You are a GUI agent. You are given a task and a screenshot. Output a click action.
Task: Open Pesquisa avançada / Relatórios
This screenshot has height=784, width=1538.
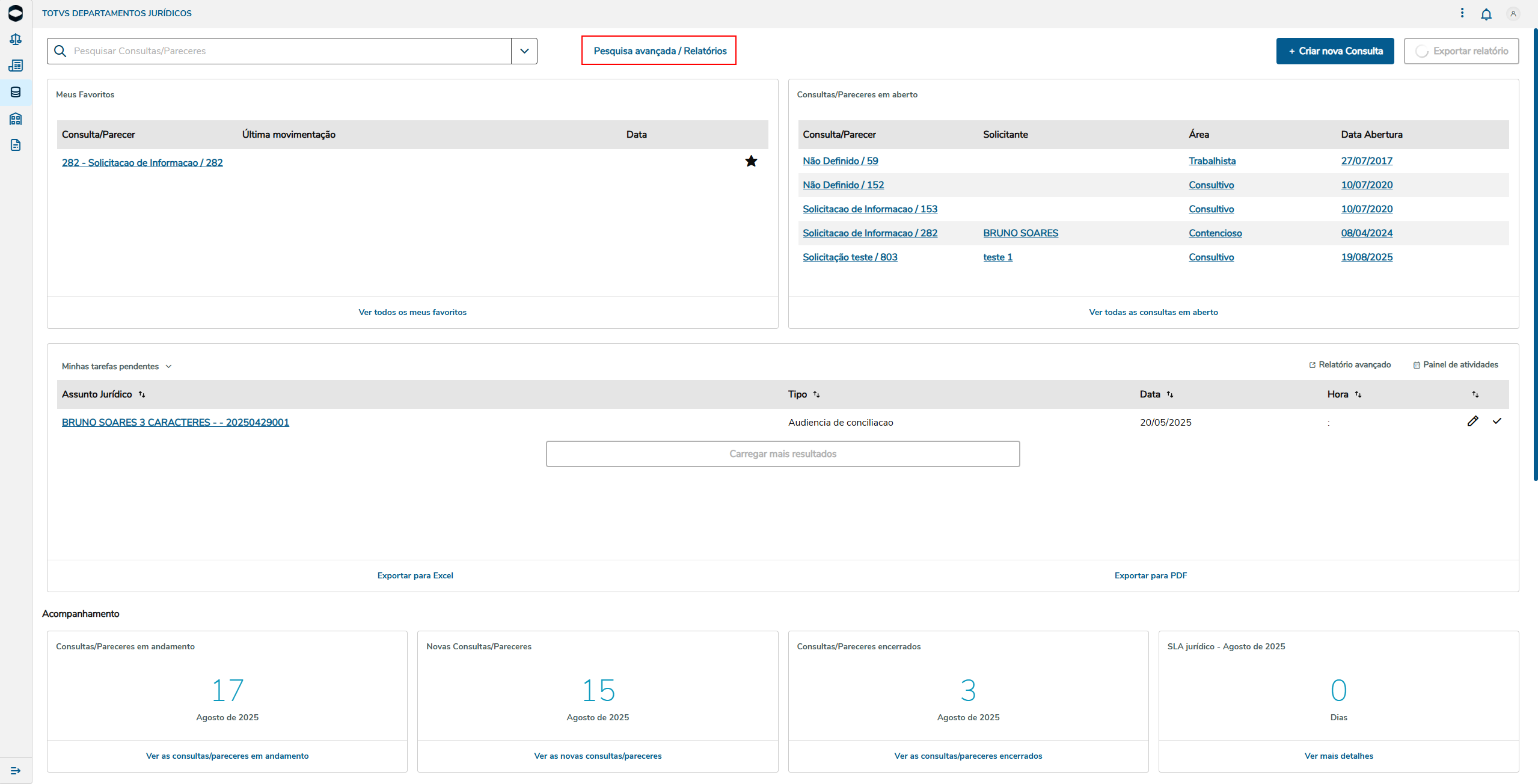coord(659,51)
